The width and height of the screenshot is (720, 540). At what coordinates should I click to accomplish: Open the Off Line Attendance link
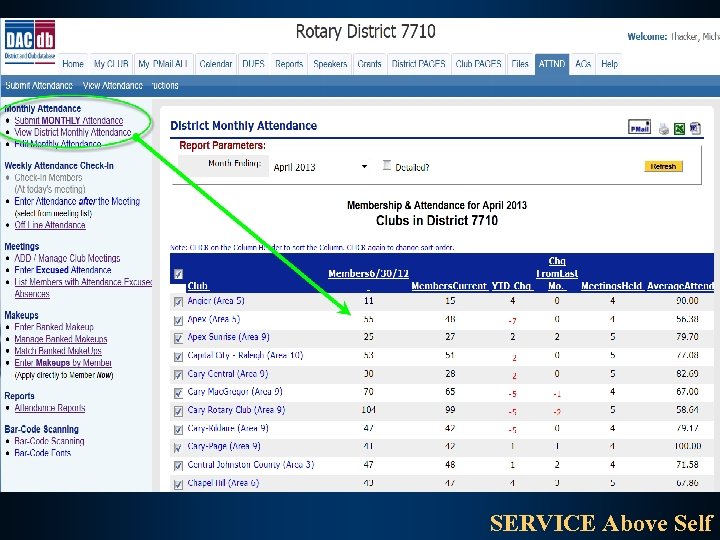click(x=50, y=225)
